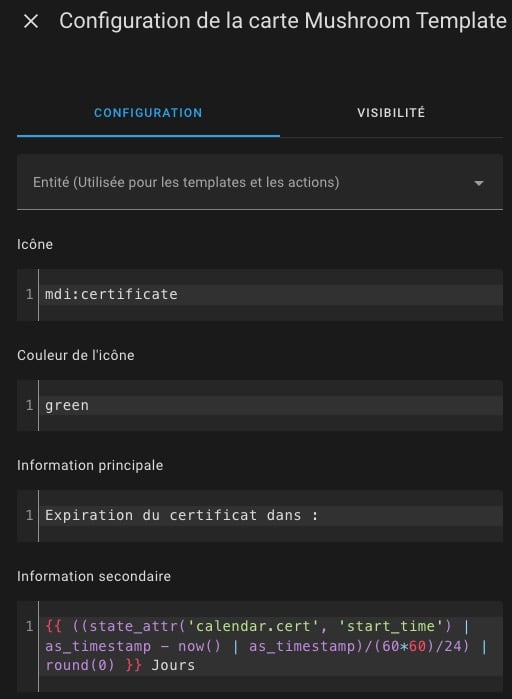The image size is (512, 699).
Task: Switch to the Configuration tab
Action: [148, 113]
